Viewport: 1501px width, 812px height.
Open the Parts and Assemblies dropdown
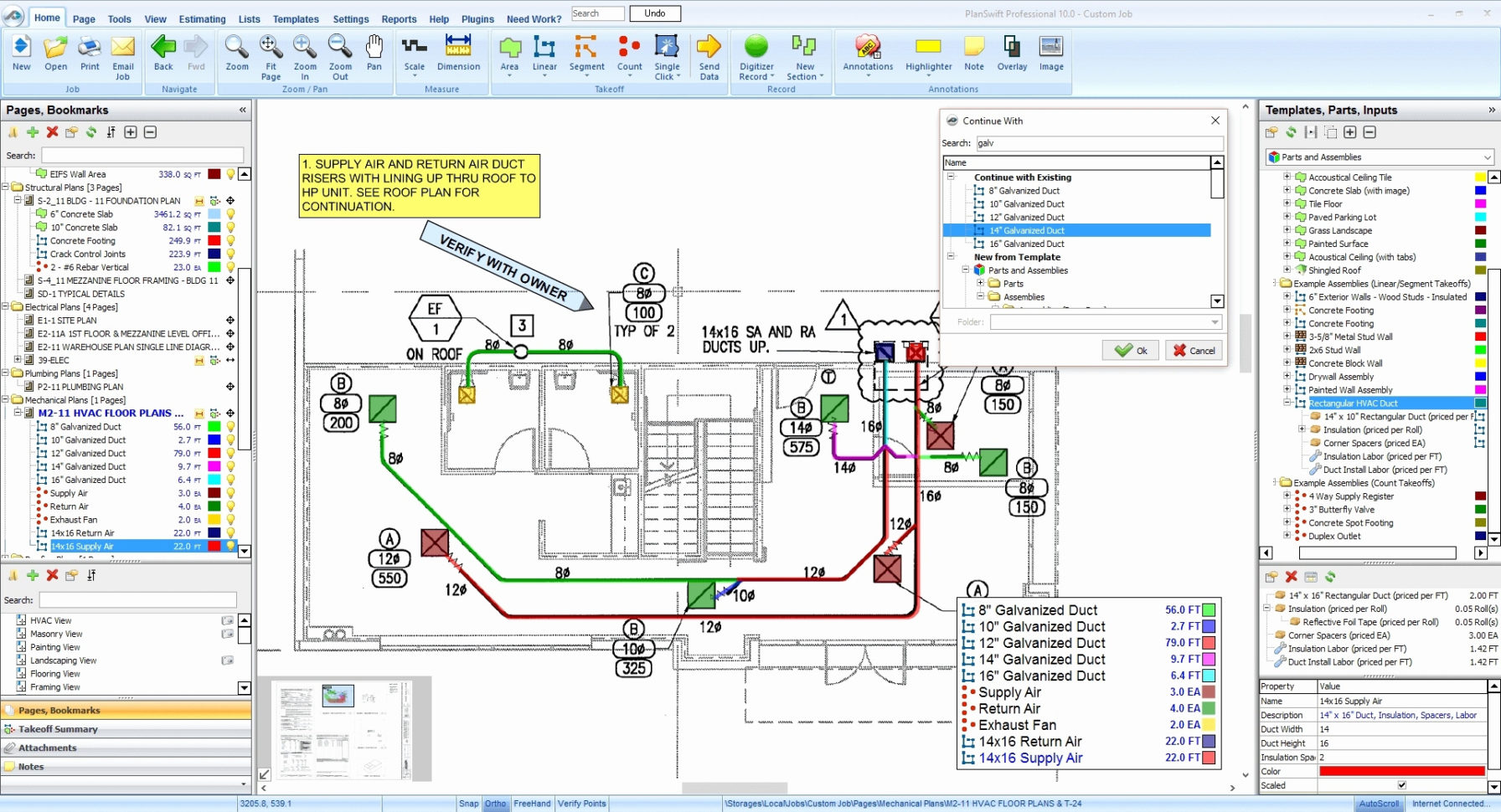pos(1487,157)
